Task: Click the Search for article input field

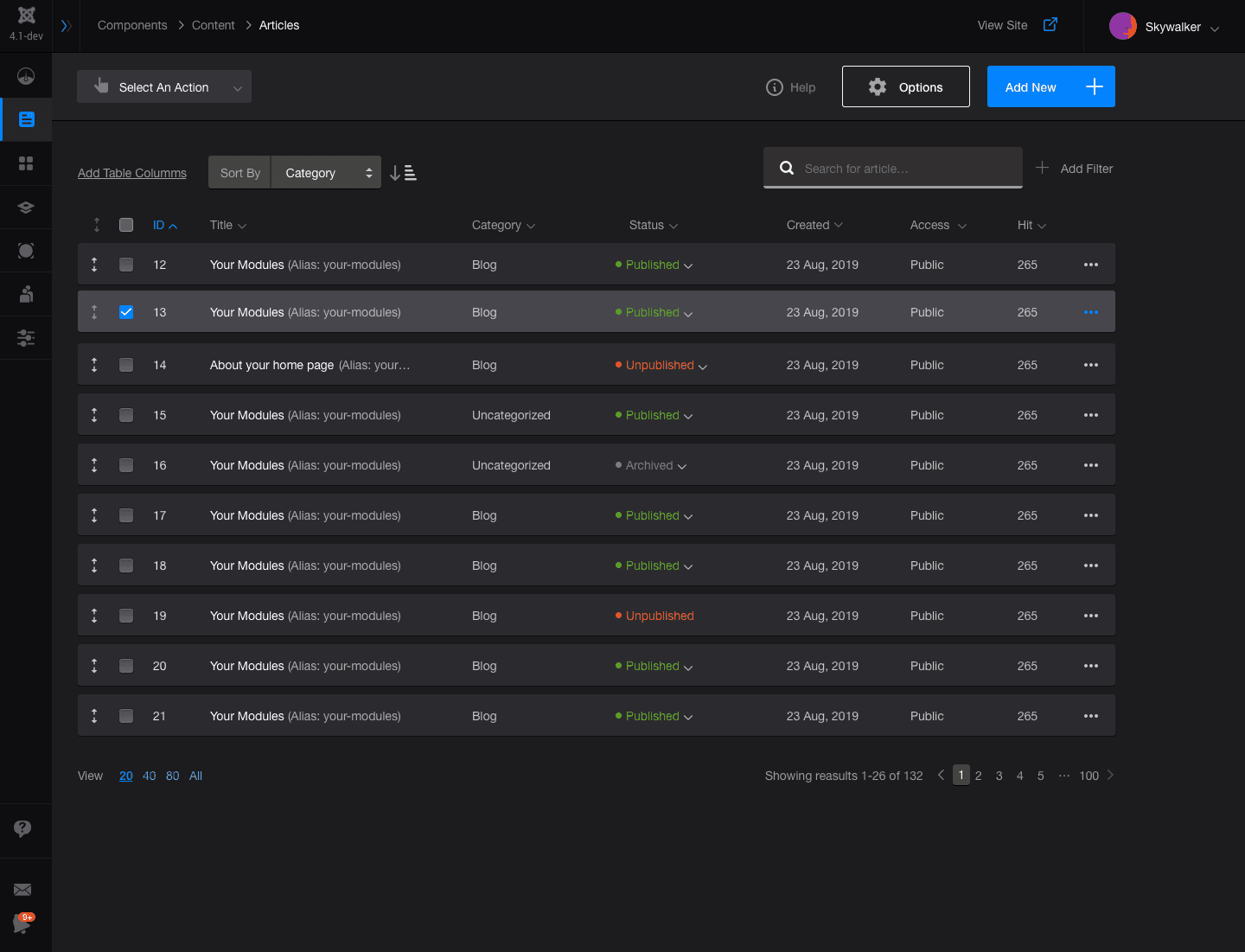Action: (x=893, y=168)
